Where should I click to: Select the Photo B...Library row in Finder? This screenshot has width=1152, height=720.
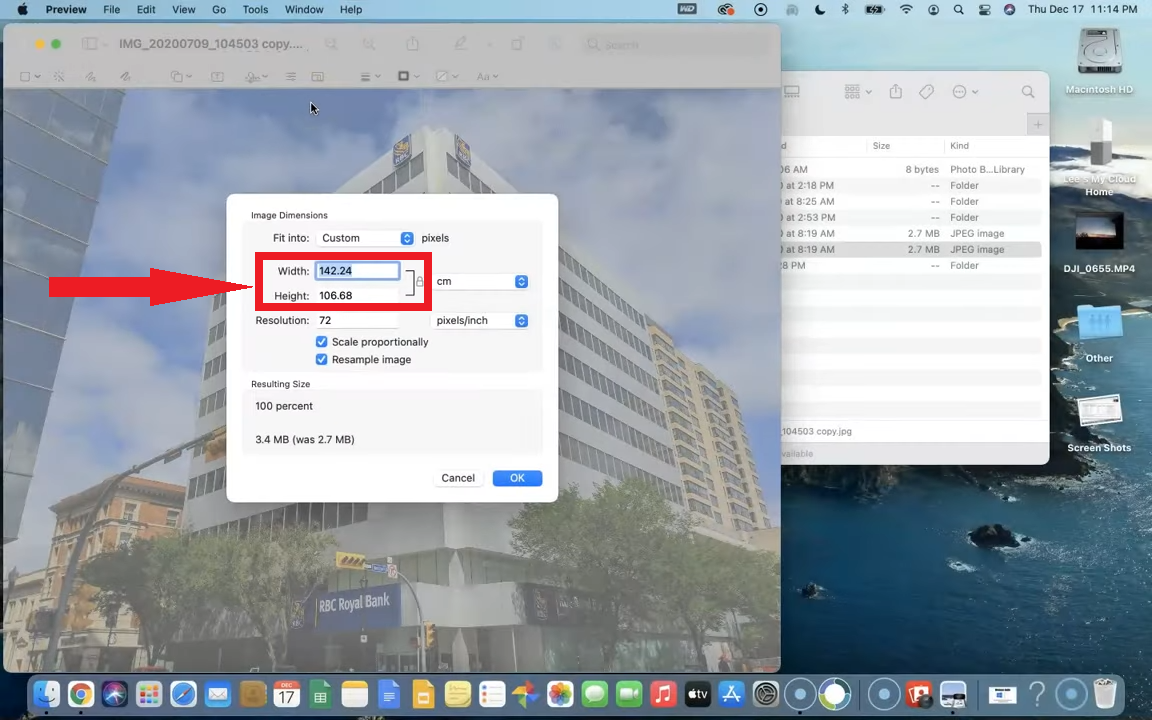tap(911, 169)
